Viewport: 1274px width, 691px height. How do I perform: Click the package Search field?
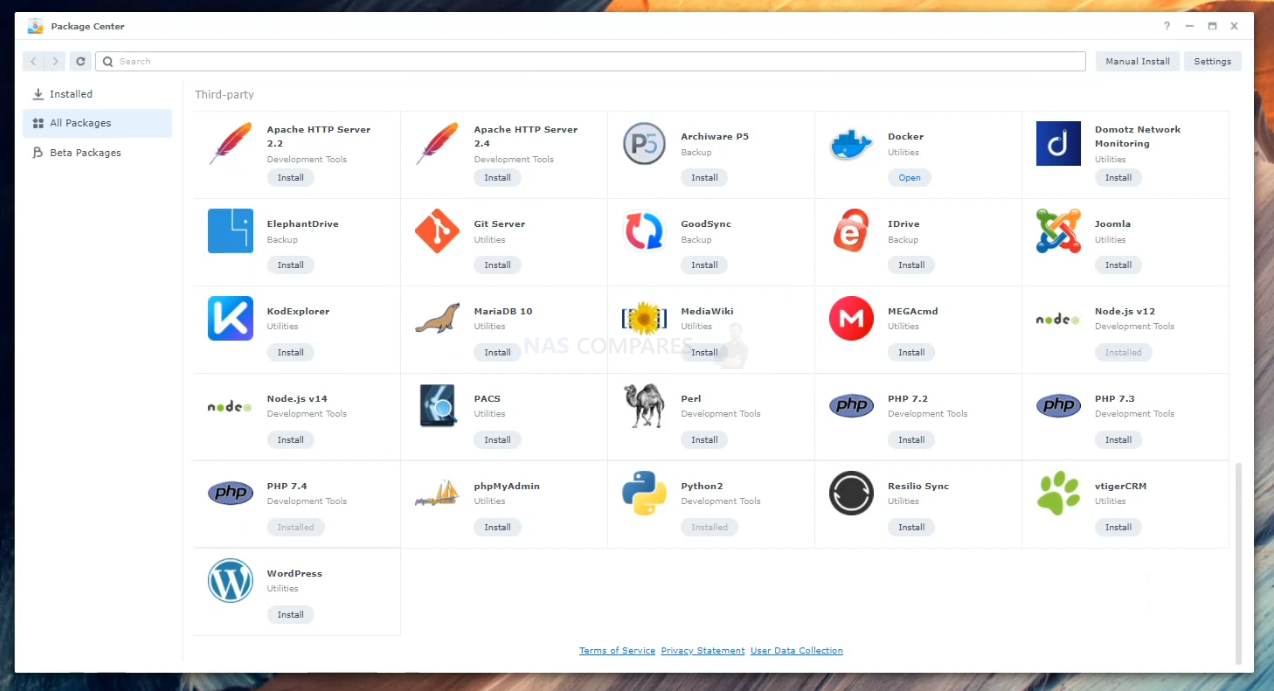pyautogui.click(x=590, y=61)
